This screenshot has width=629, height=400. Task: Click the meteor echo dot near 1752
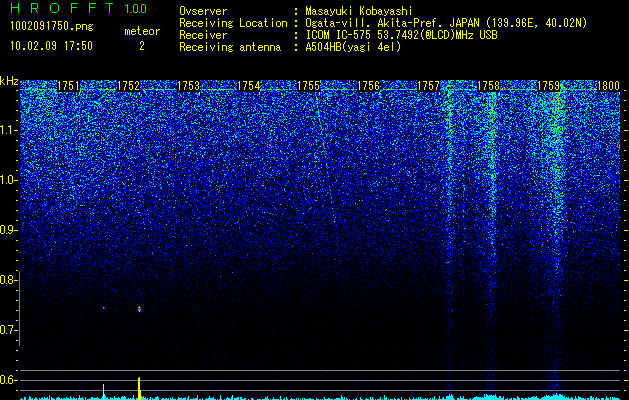[139, 309]
